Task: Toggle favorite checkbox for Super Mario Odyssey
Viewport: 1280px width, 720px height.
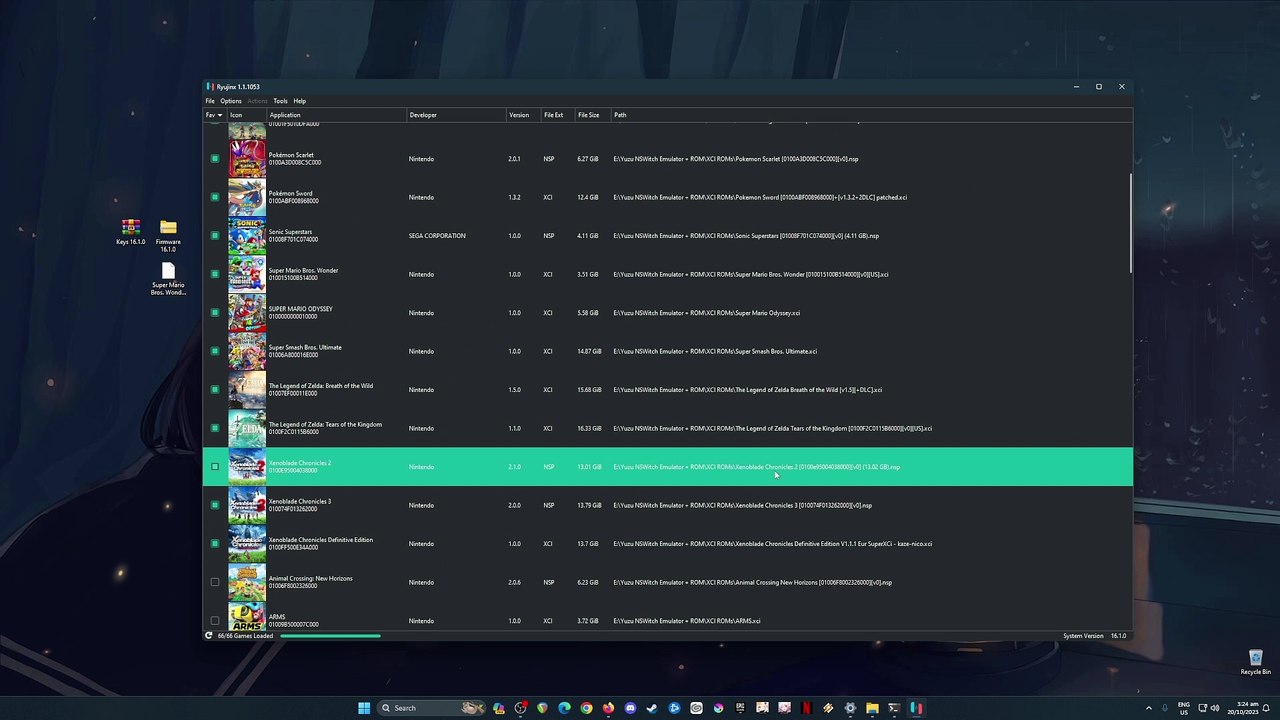Action: (x=215, y=313)
